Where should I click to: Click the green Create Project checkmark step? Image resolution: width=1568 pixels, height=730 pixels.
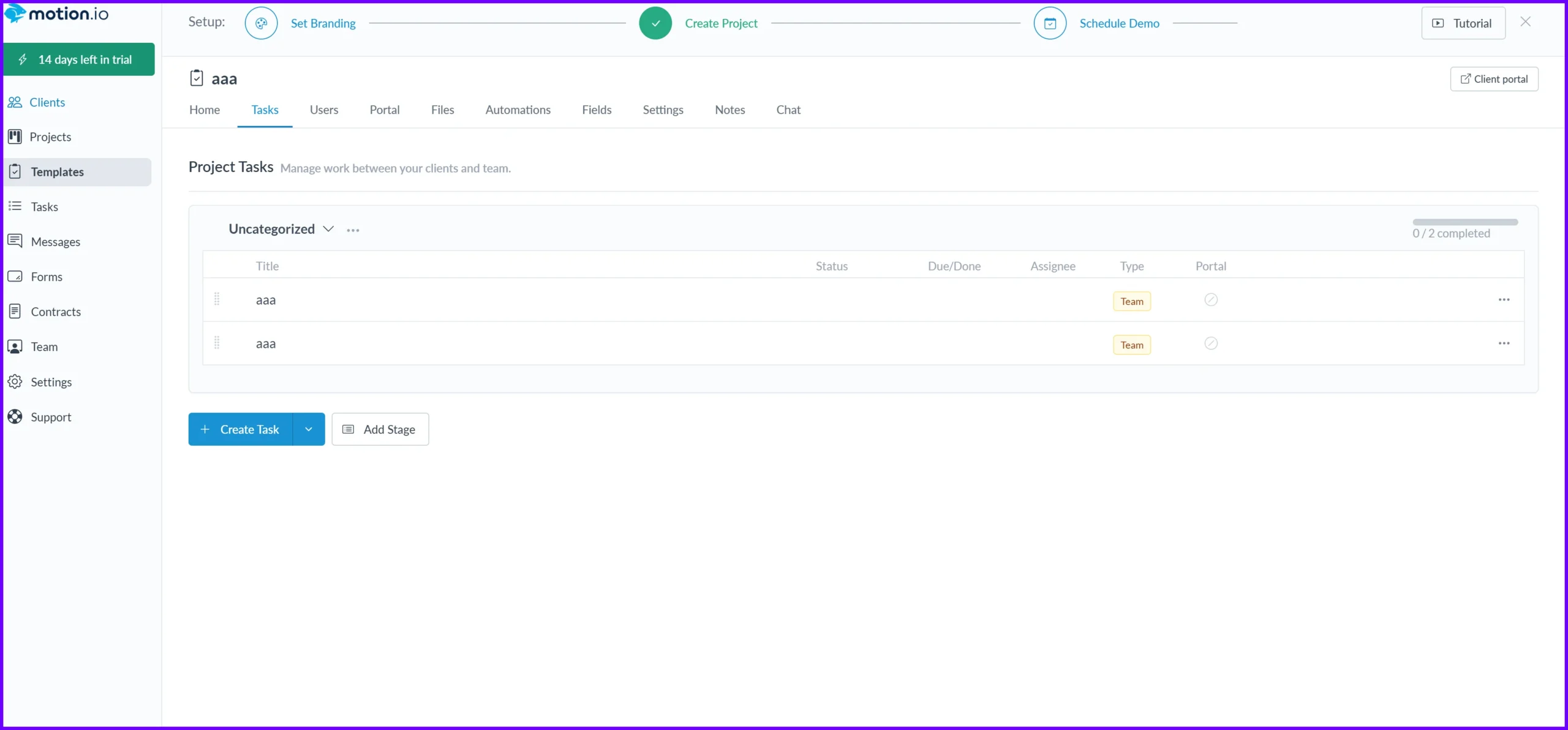(655, 23)
